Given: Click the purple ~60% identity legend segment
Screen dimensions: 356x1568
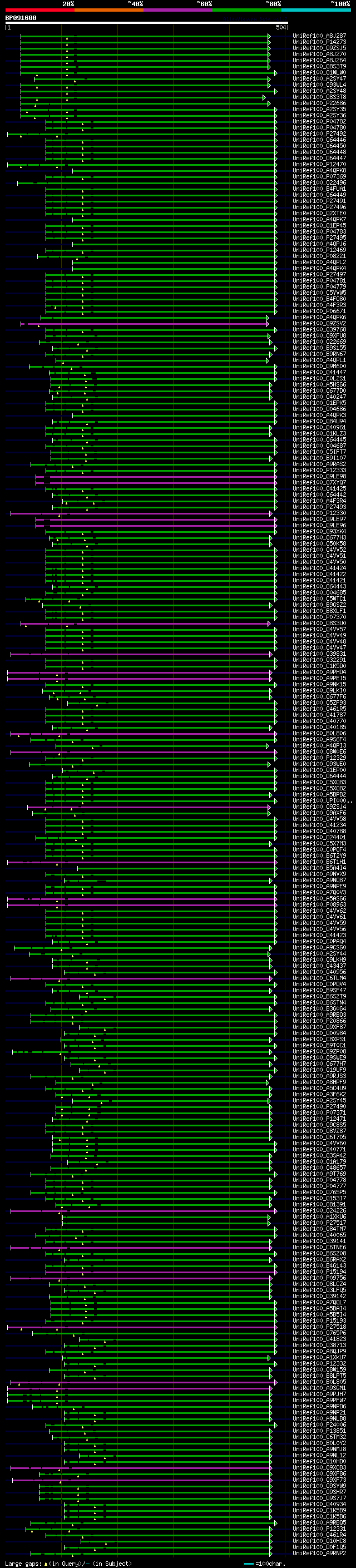Looking at the screenshot, I should tap(177, 10).
